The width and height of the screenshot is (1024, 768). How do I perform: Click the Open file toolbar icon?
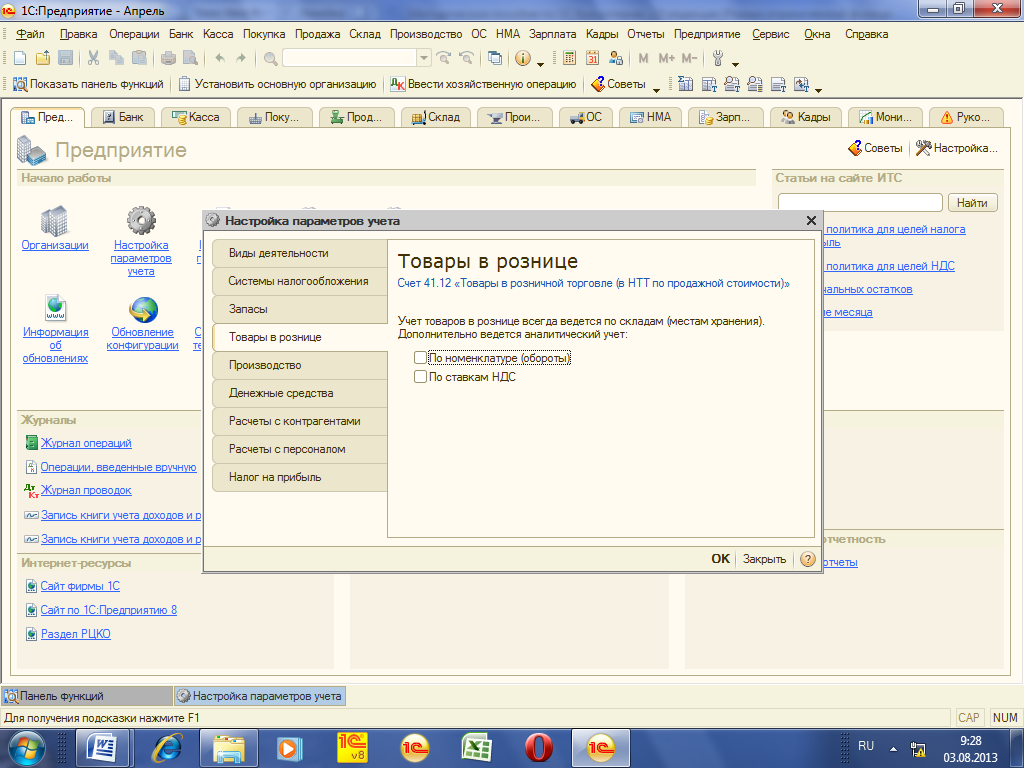[42, 58]
